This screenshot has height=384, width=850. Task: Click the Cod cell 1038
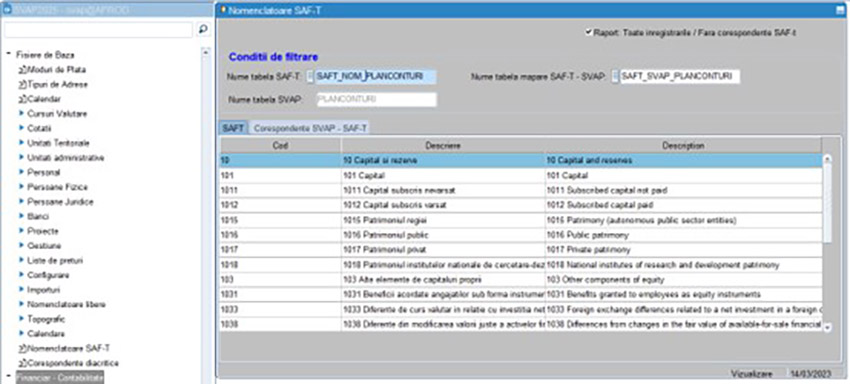click(x=280, y=324)
